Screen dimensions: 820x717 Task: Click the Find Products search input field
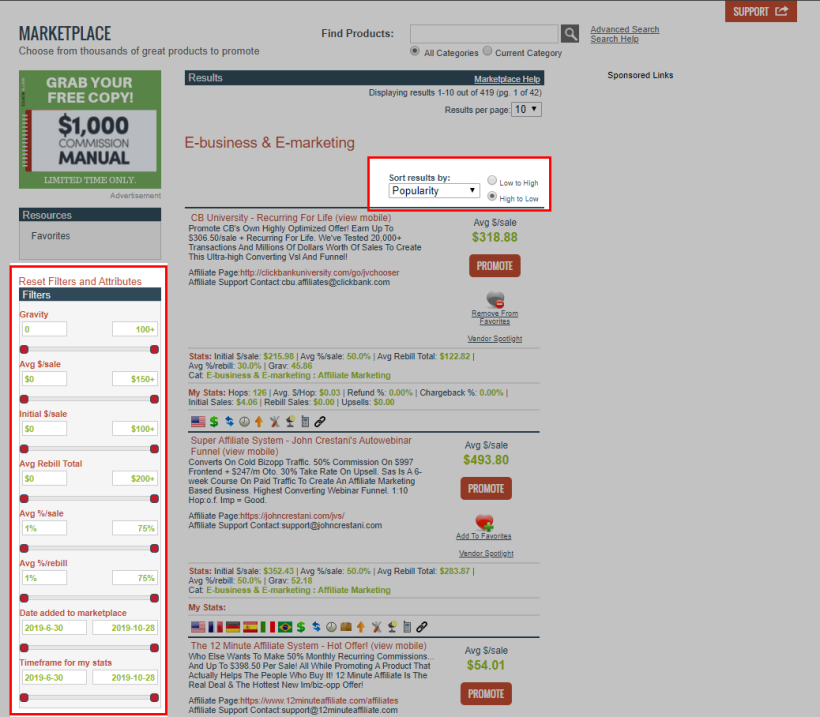point(484,33)
